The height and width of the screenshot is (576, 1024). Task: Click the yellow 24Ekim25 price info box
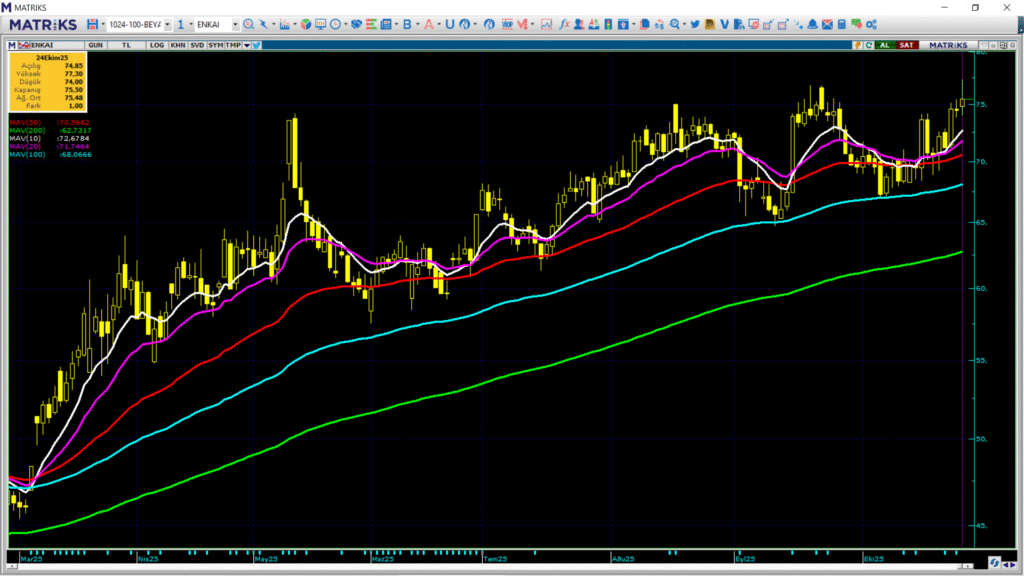[x=49, y=81]
